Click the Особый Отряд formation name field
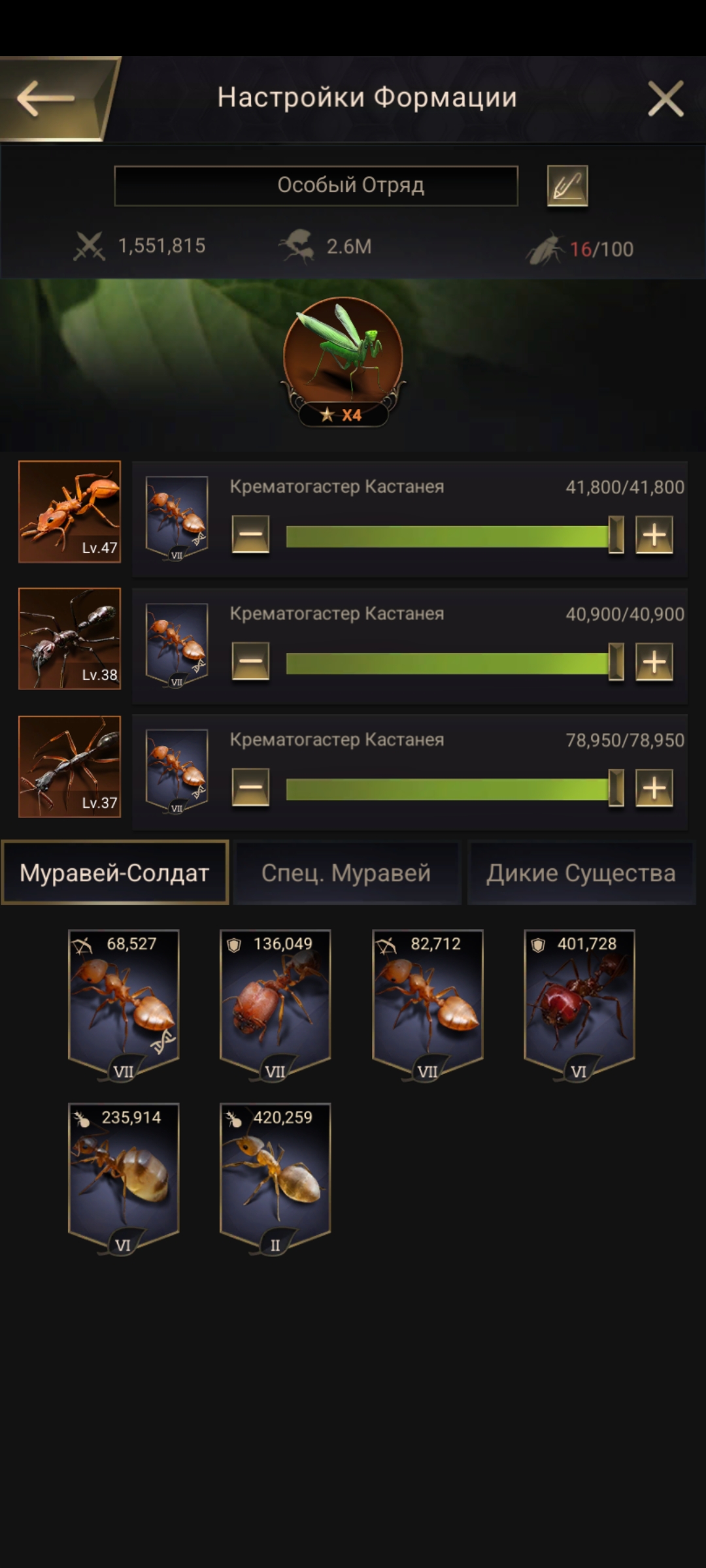 pyautogui.click(x=316, y=186)
